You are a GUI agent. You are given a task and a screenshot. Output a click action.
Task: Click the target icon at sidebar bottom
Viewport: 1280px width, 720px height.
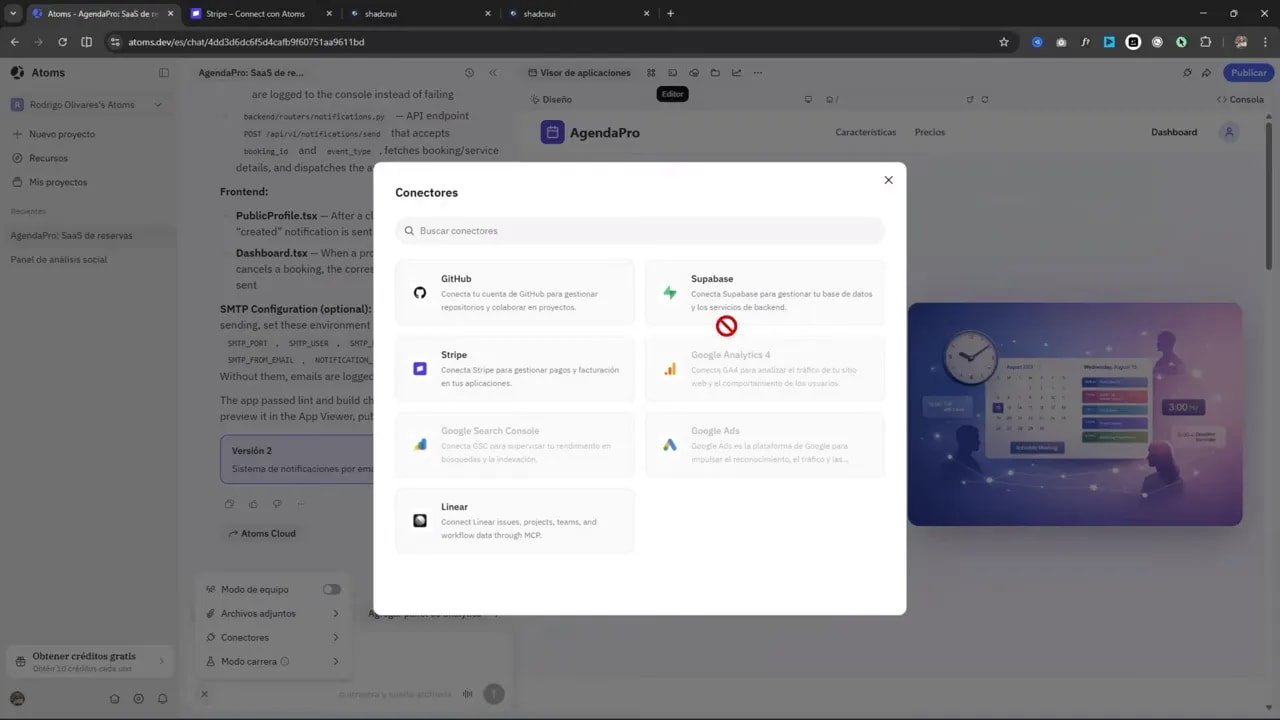(138, 699)
